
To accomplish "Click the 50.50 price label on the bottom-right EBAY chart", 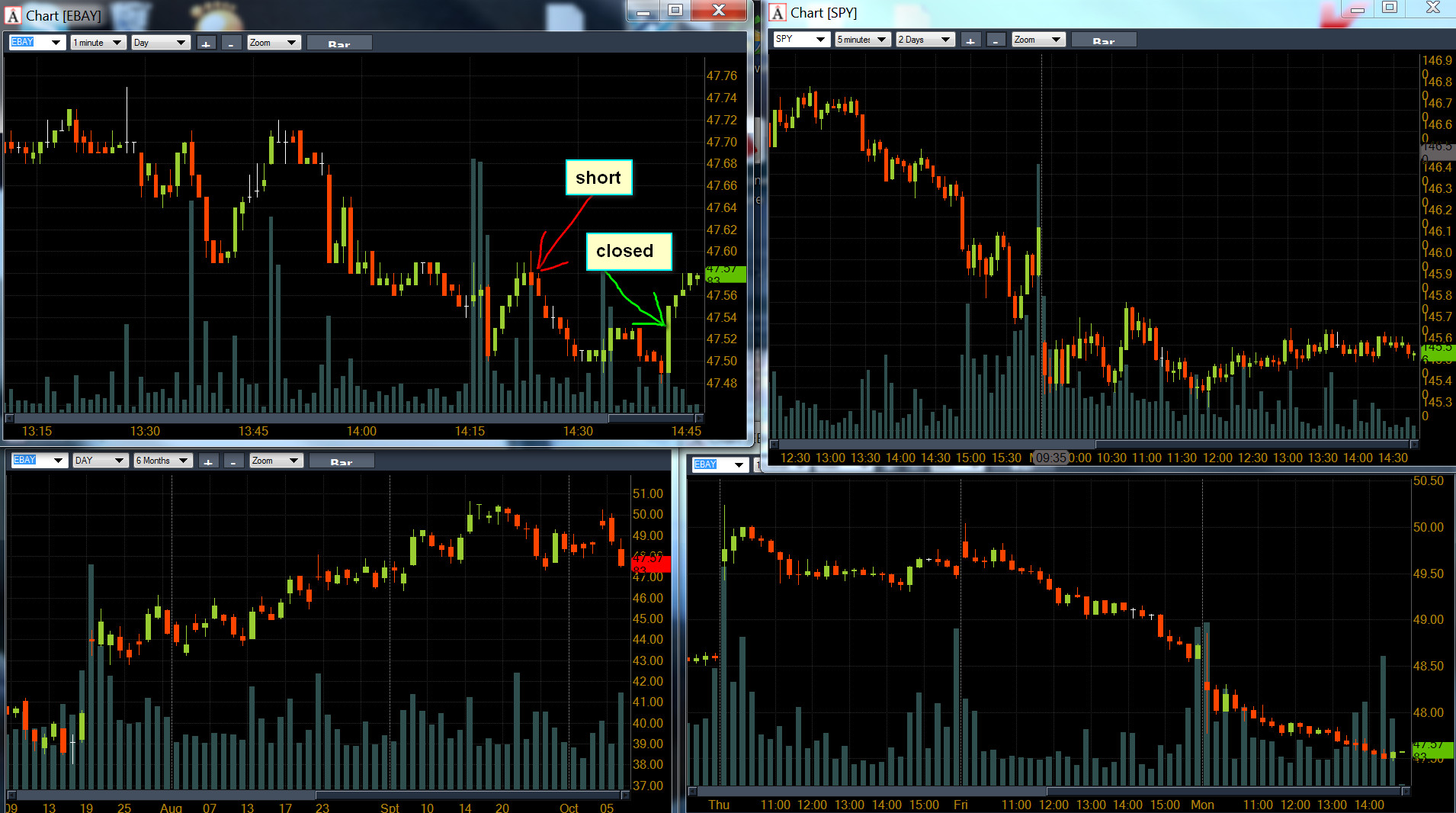I will tap(1429, 480).
